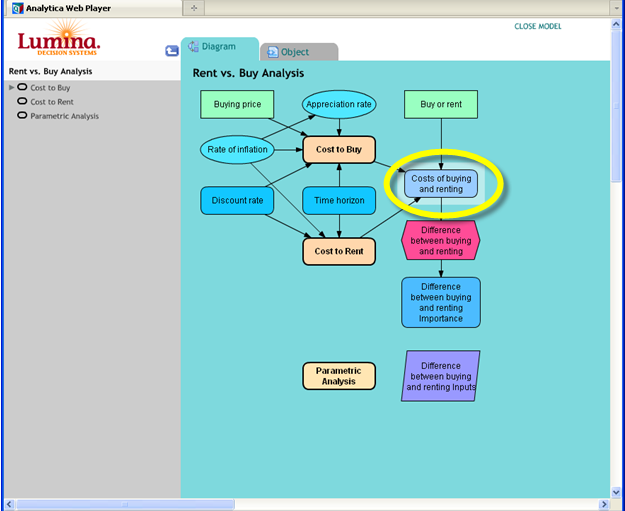Select the Buying price input node
This screenshot has height=511, width=625.
pyautogui.click(x=237, y=104)
